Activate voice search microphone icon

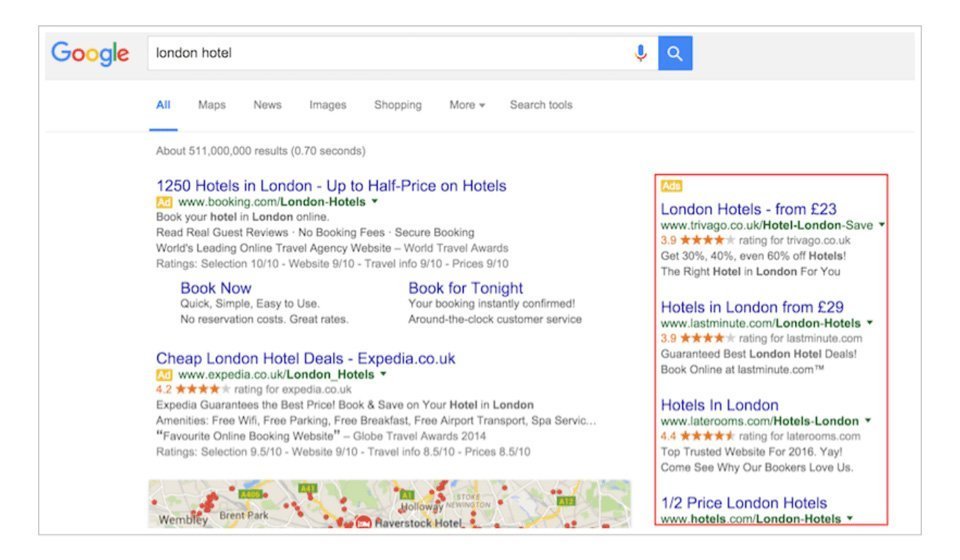pos(640,53)
